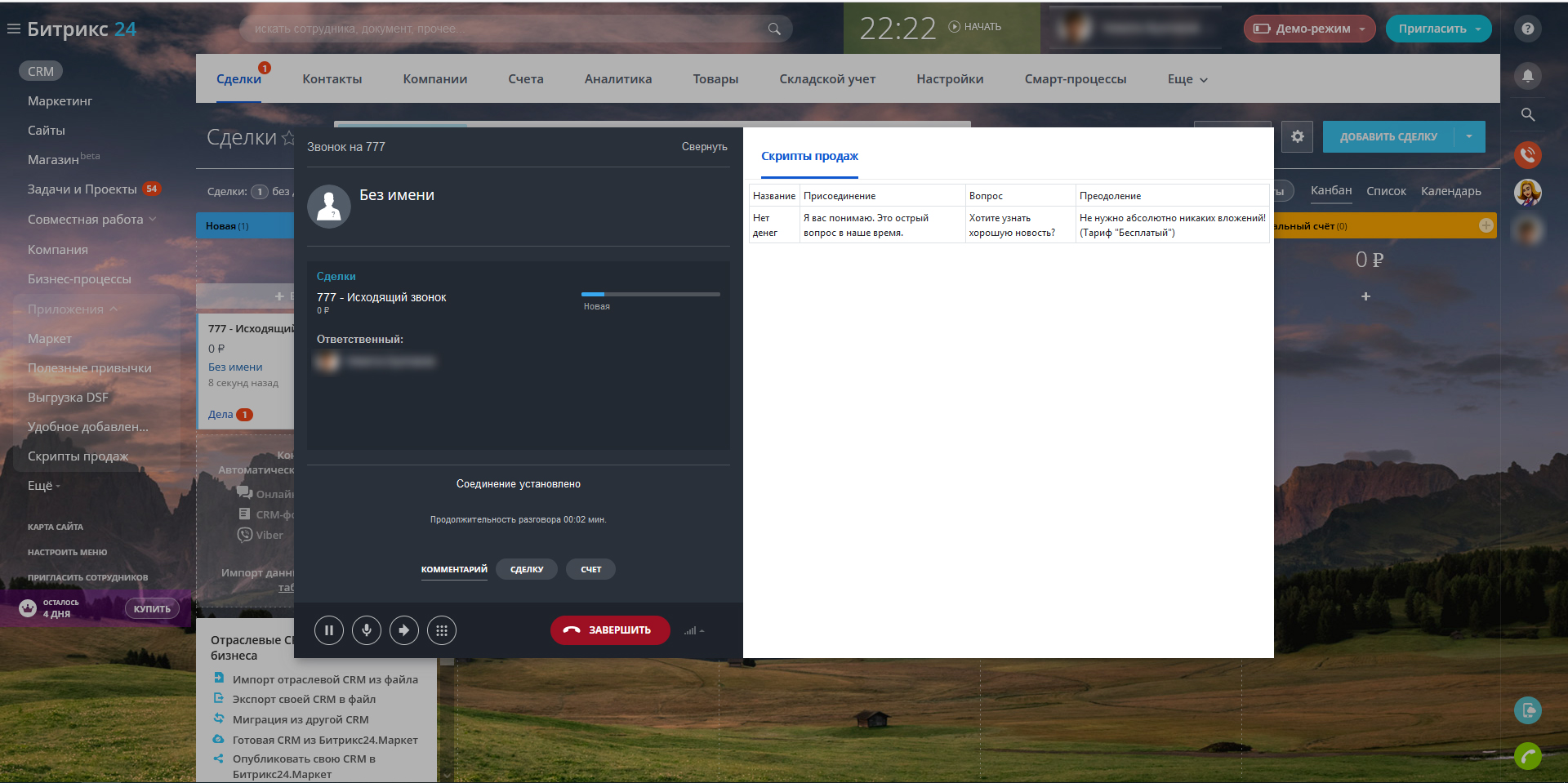Open the Пригласить dropdown button
The height and width of the screenshot is (783, 1568).
tap(1439, 29)
